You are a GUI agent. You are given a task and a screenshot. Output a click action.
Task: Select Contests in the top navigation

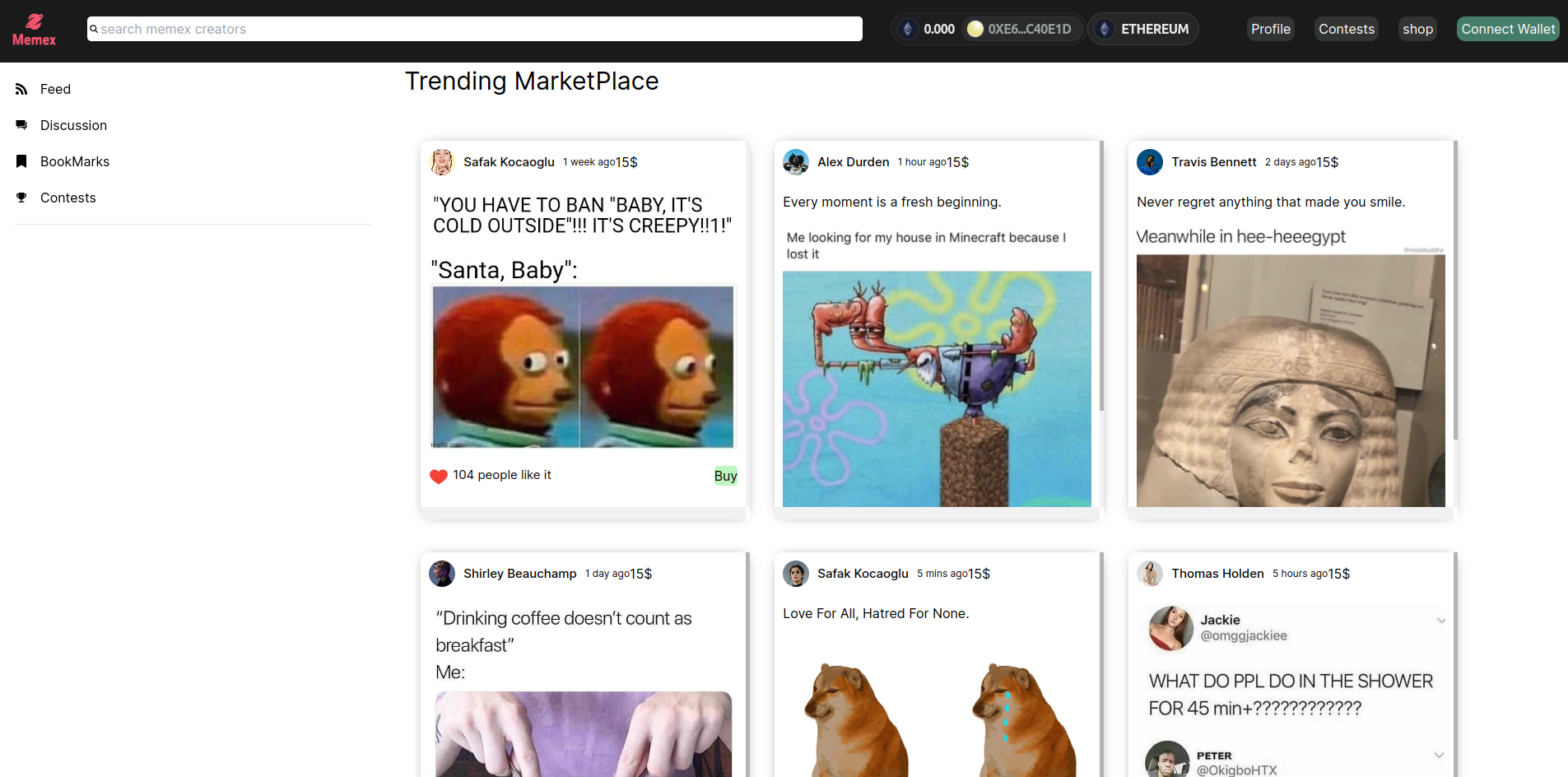1346,28
